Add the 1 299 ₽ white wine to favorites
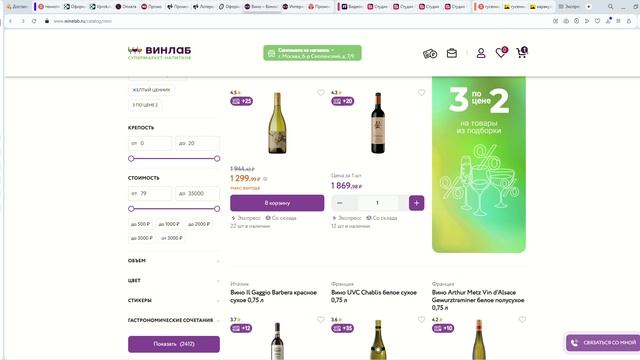 click(x=320, y=93)
